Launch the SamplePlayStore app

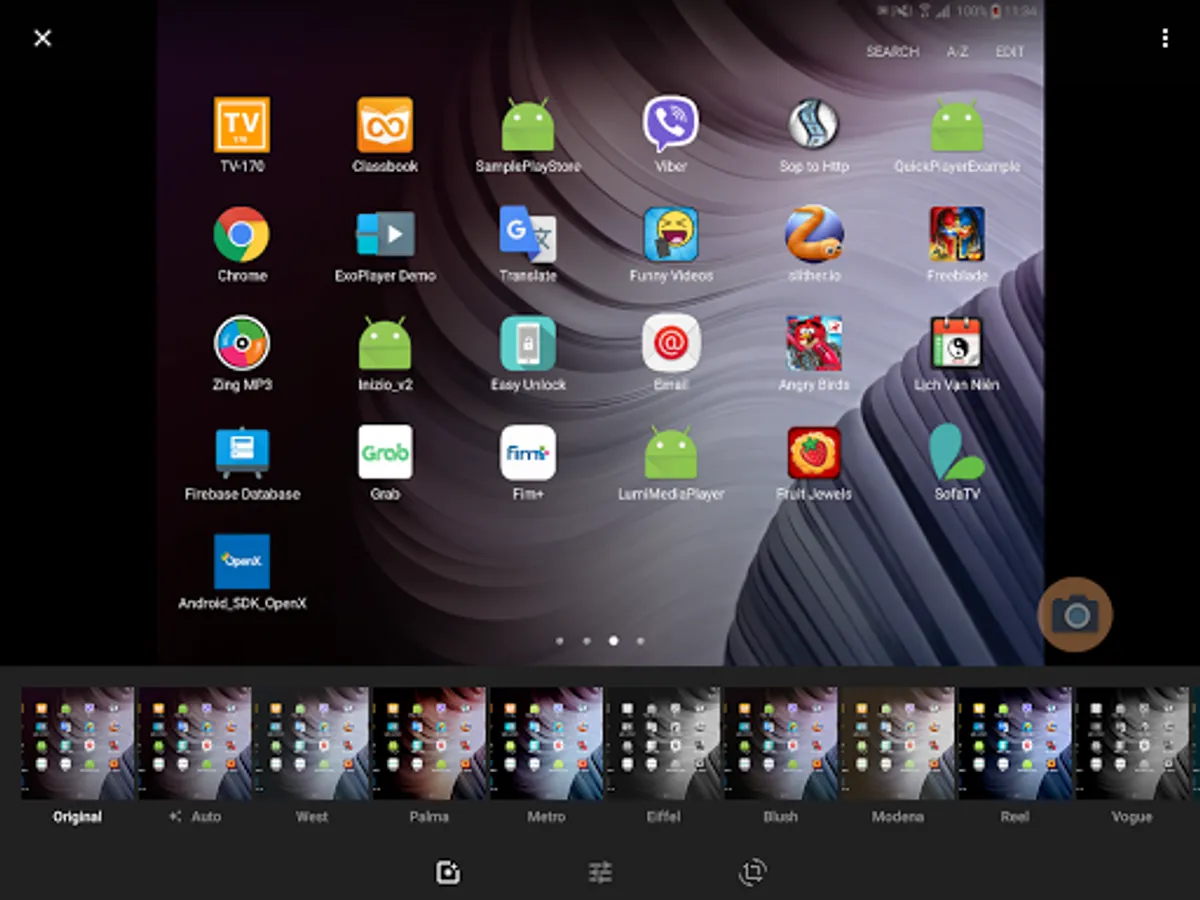click(x=528, y=125)
